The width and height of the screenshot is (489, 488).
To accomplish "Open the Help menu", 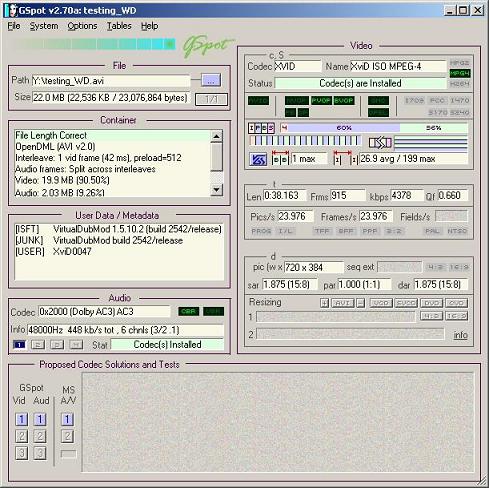I will tap(150, 26).
